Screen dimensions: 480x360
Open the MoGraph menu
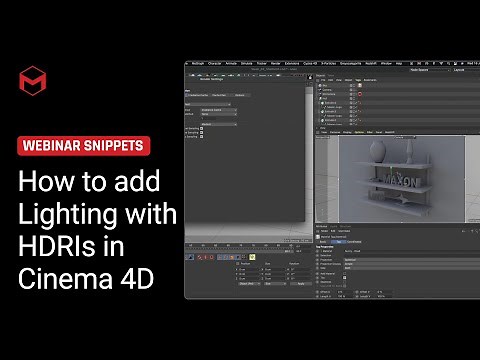[x=198, y=63]
